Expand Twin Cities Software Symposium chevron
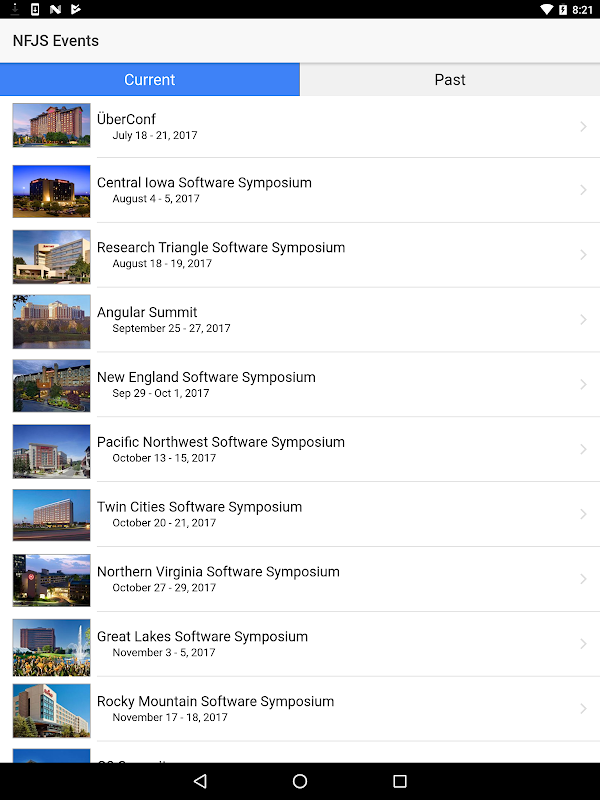The width and height of the screenshot is (600, 800). [x=583, y=514]
